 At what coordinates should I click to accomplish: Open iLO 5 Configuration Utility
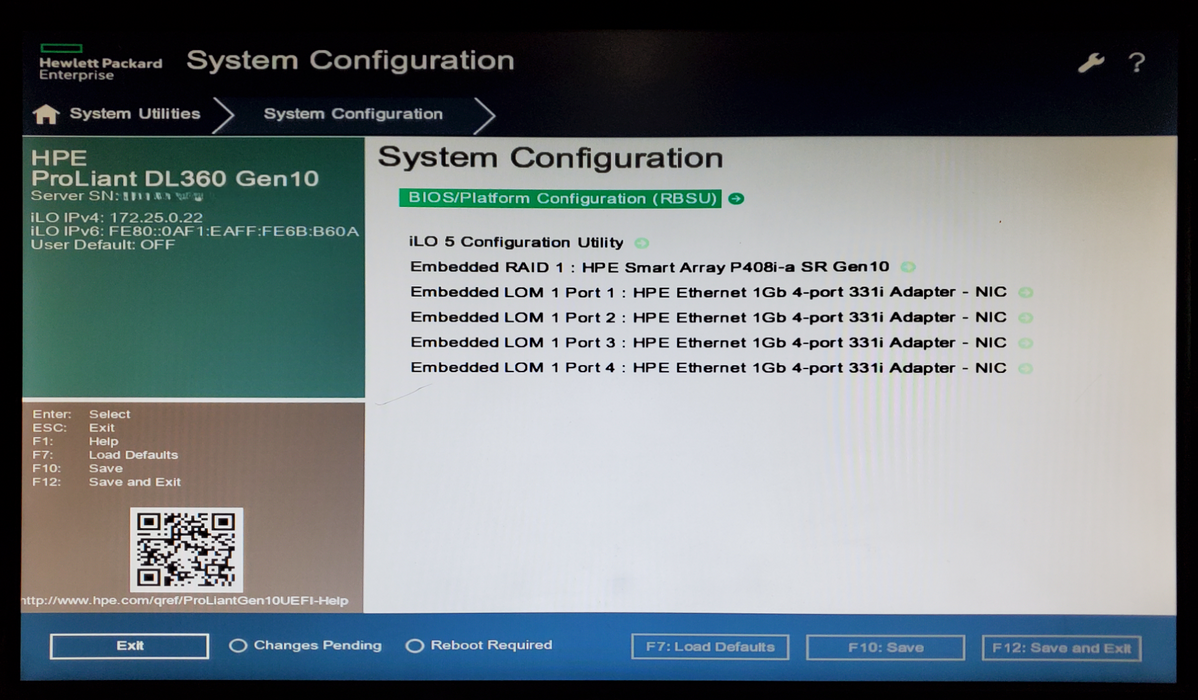coord(516,243)
